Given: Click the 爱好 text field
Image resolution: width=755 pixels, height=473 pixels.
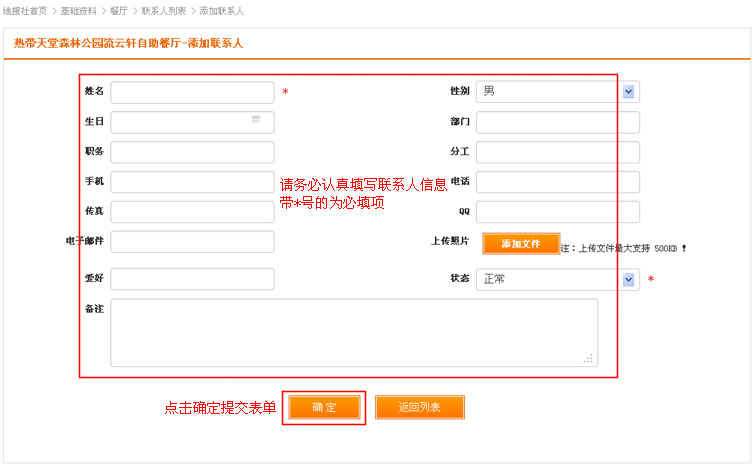Looking at the screenshot, I should [192, 279].
